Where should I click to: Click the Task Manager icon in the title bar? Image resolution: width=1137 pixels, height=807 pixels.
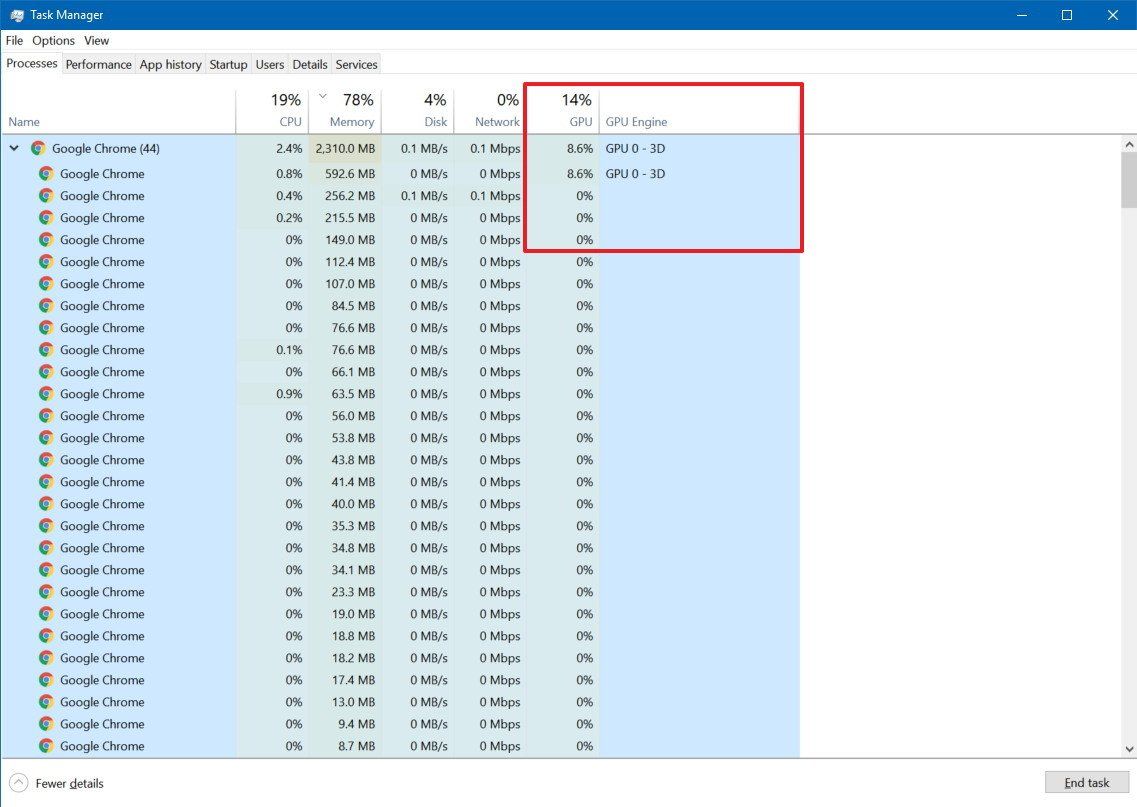[16, 14]
